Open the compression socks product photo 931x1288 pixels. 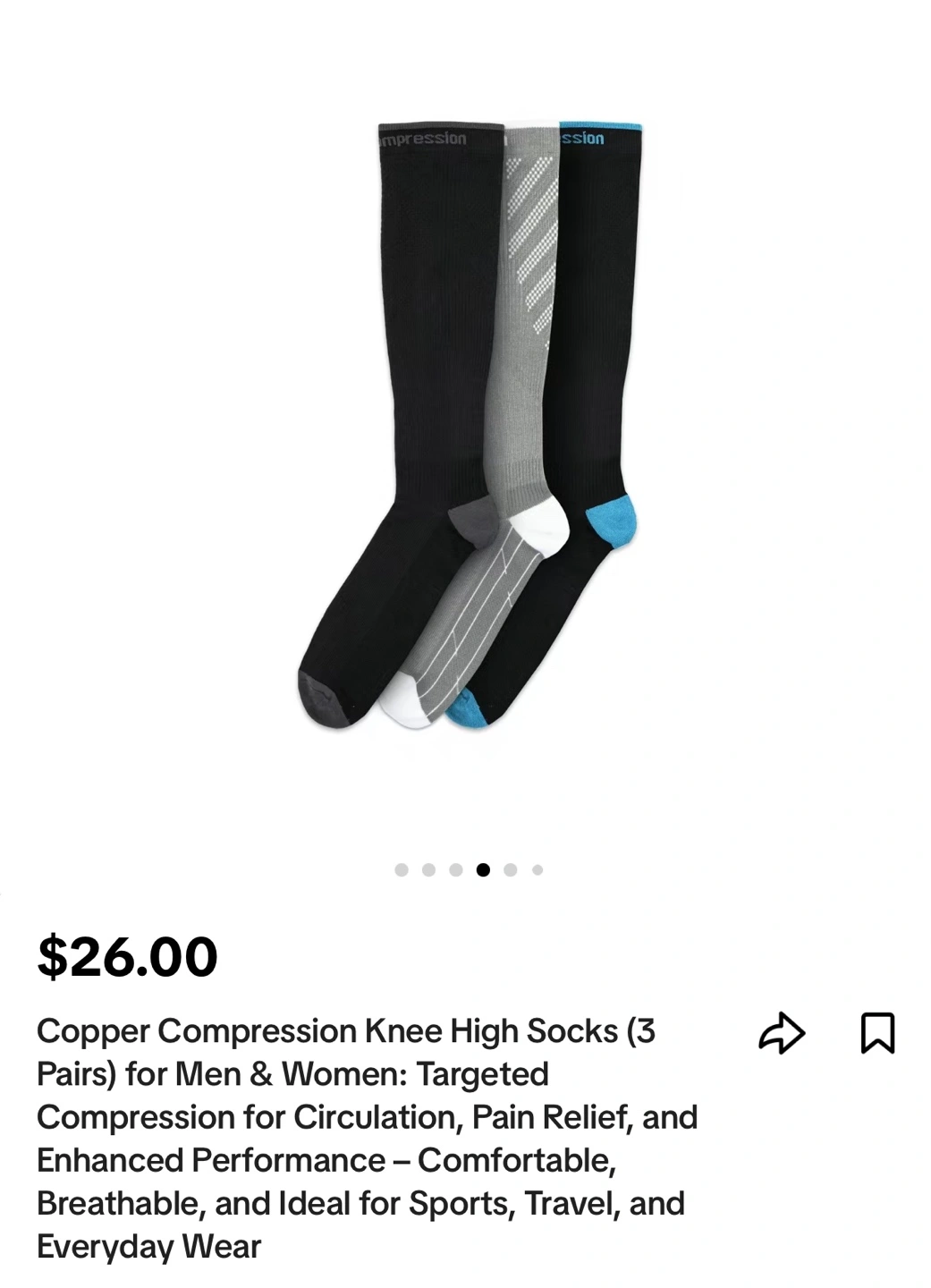(470, 425)
